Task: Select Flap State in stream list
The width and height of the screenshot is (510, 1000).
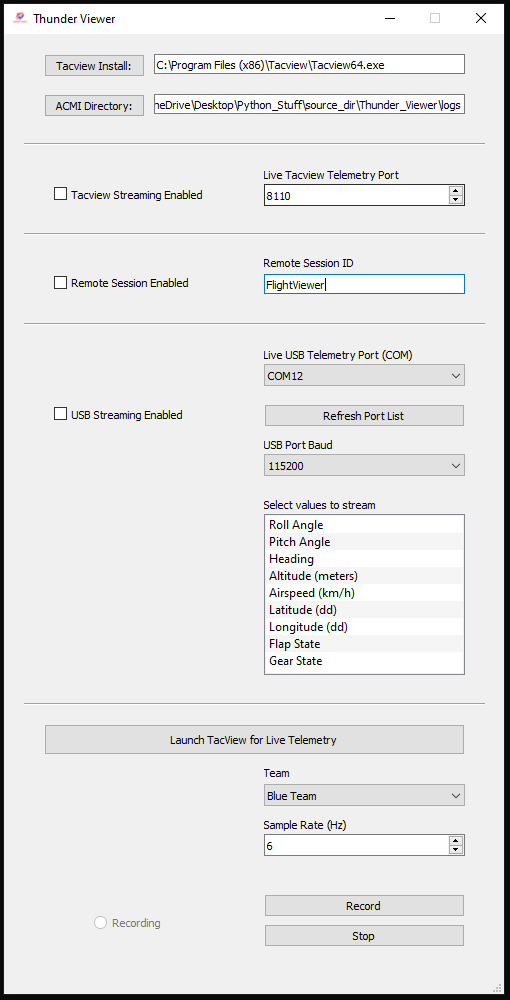Action: pyautogui.click(x=364, y=644)
